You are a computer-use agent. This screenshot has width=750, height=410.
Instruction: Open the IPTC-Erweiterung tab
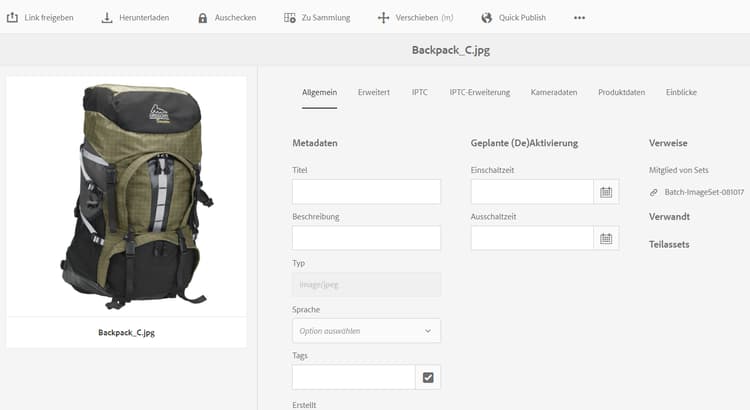pos(480,92)
